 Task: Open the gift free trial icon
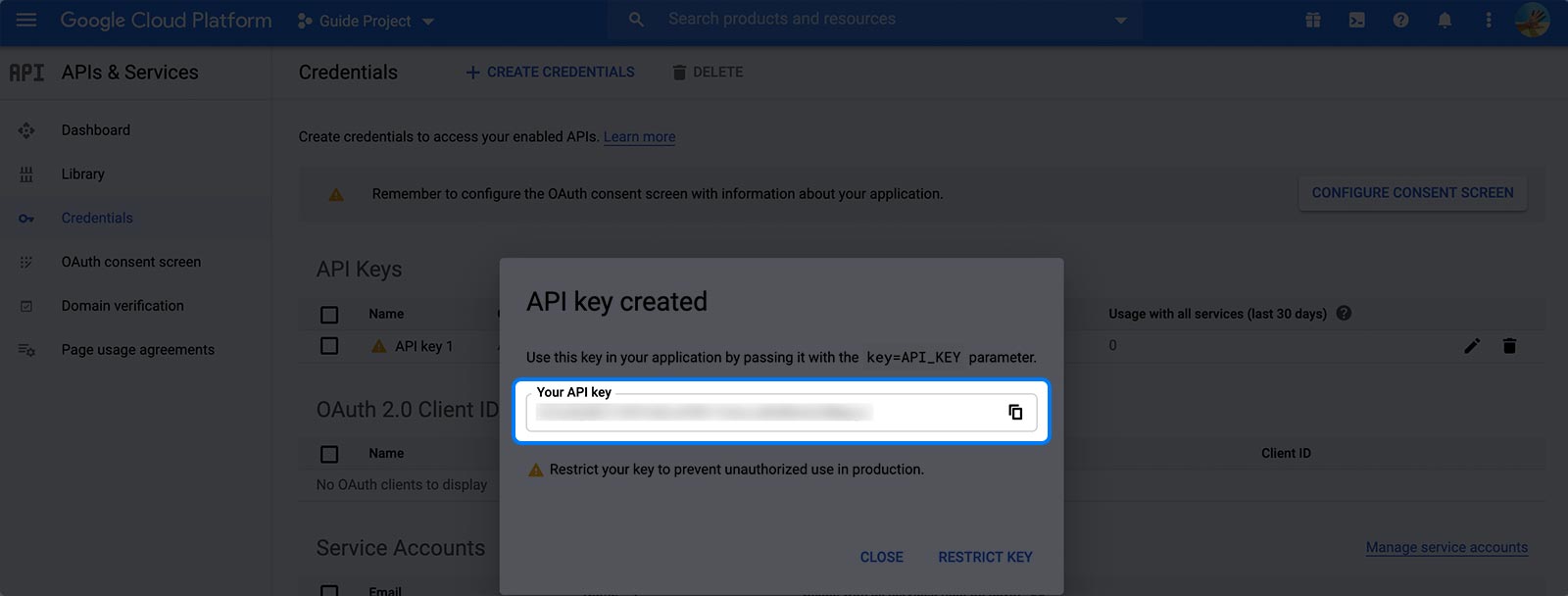click(1313, 20)
